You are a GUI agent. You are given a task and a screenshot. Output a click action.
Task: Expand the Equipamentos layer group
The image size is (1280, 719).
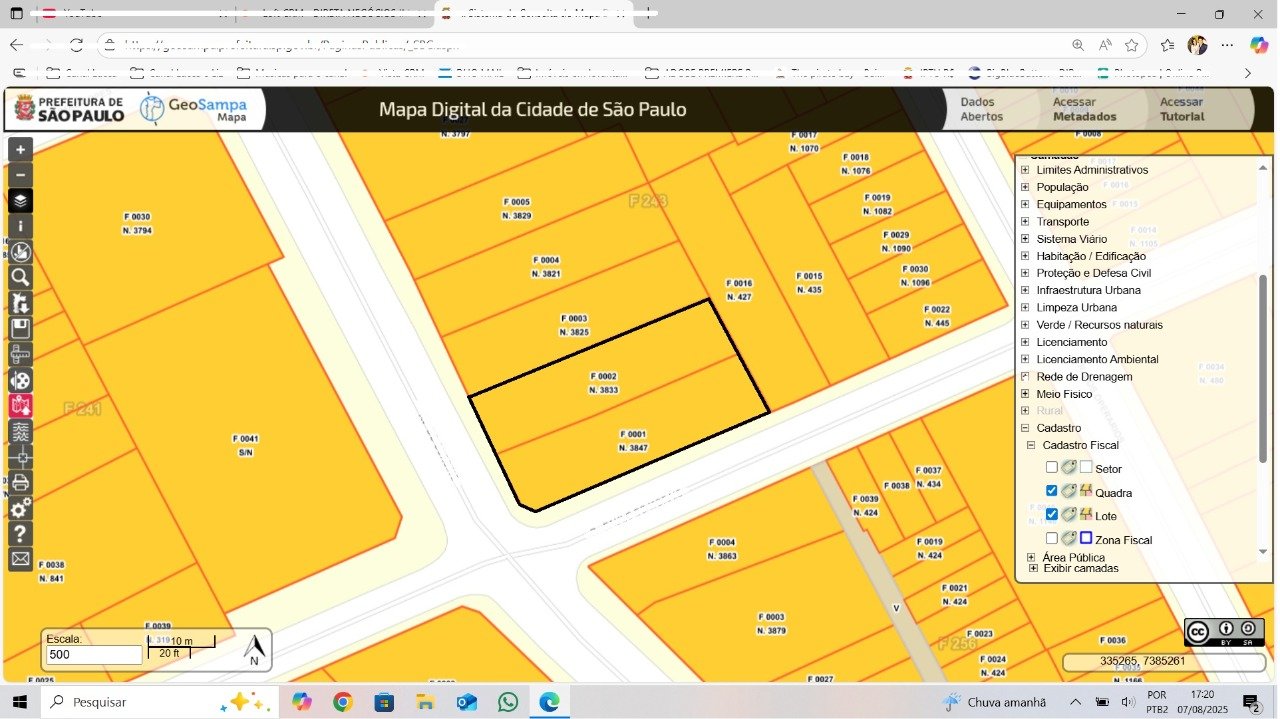pos(1025,204)
